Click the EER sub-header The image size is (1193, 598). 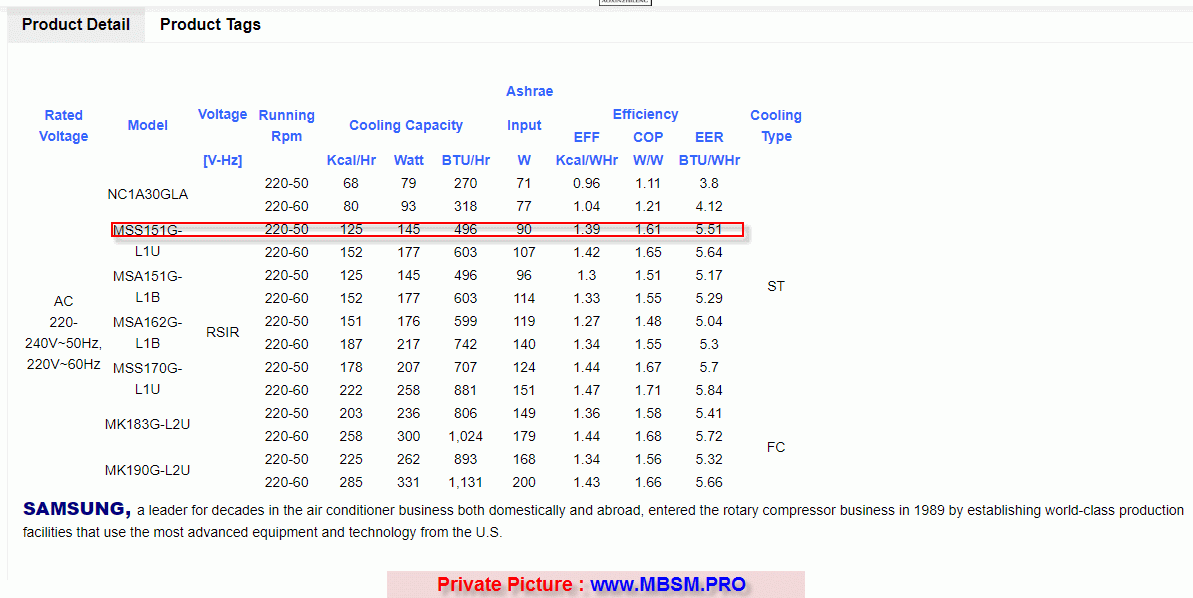pyautogui.click(x=709, y=137)
